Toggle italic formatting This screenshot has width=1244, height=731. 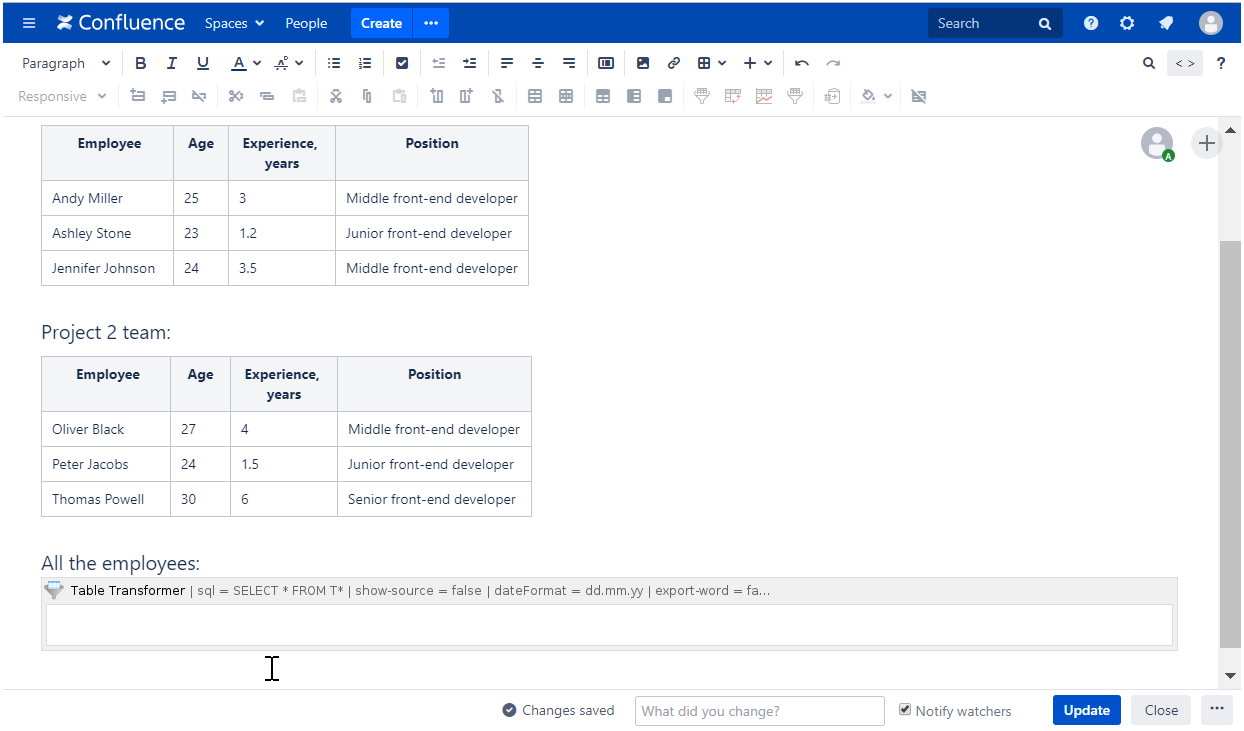(172, 63)
